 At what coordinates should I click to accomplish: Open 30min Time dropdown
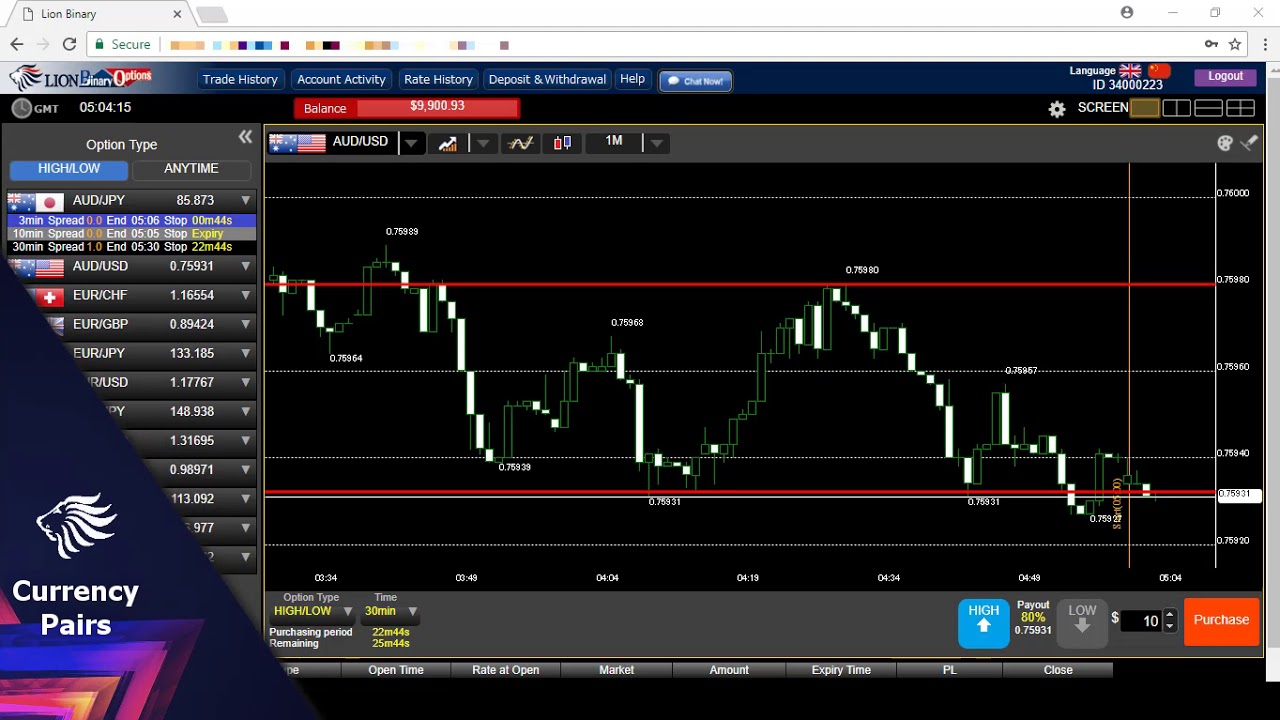click(x=391, y=611)
